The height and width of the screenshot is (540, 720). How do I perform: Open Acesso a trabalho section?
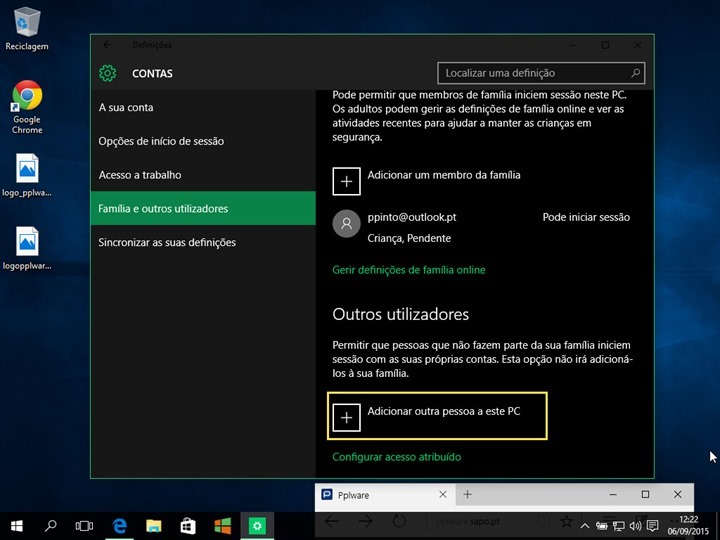[203, 175]
